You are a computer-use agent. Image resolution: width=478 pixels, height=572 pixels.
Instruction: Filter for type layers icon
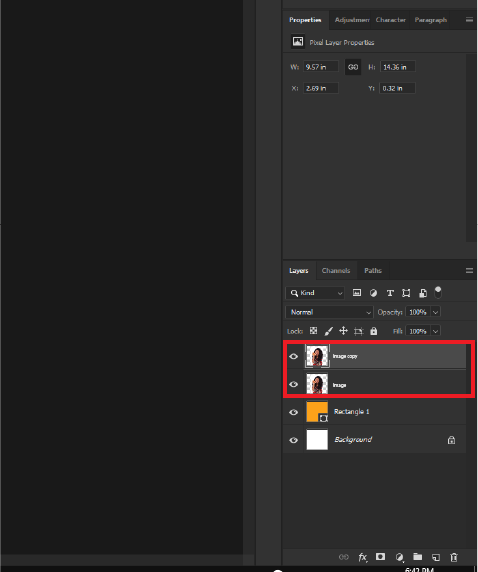click(390, 293)
